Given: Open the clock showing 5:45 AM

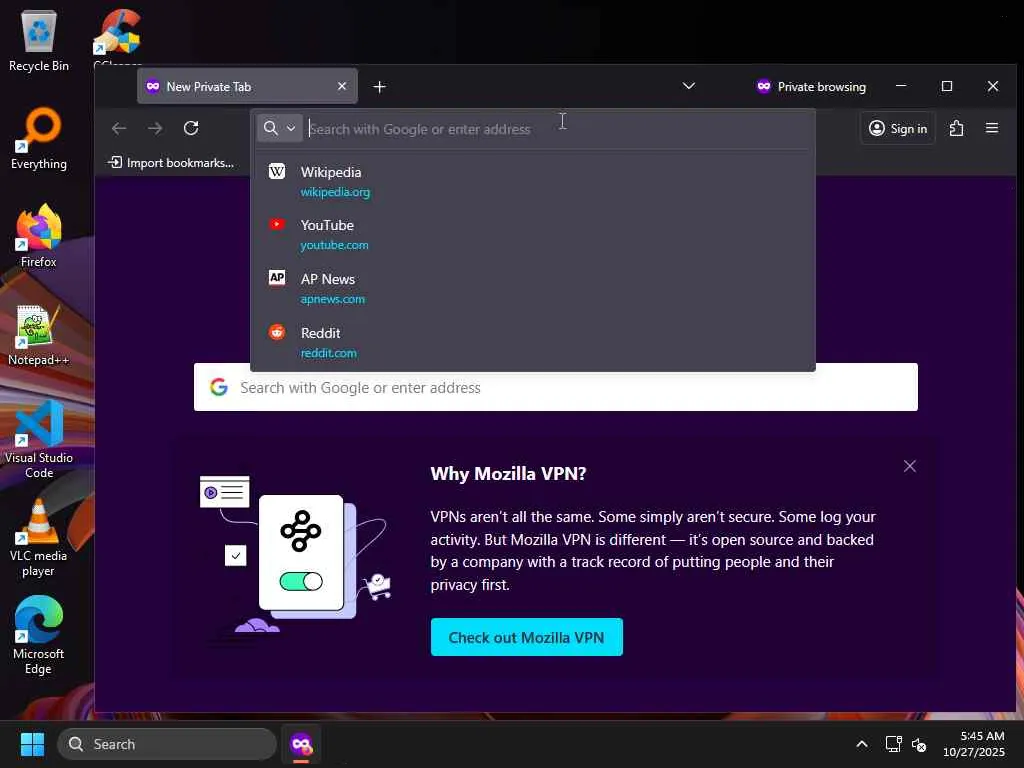Looking at the screenshot, I should (x=974, y=744).
